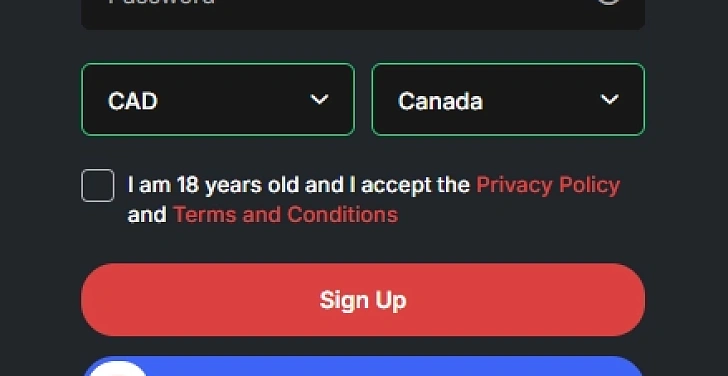
Task: Select the 'Canada' text in country box
Action: (440, 101)
